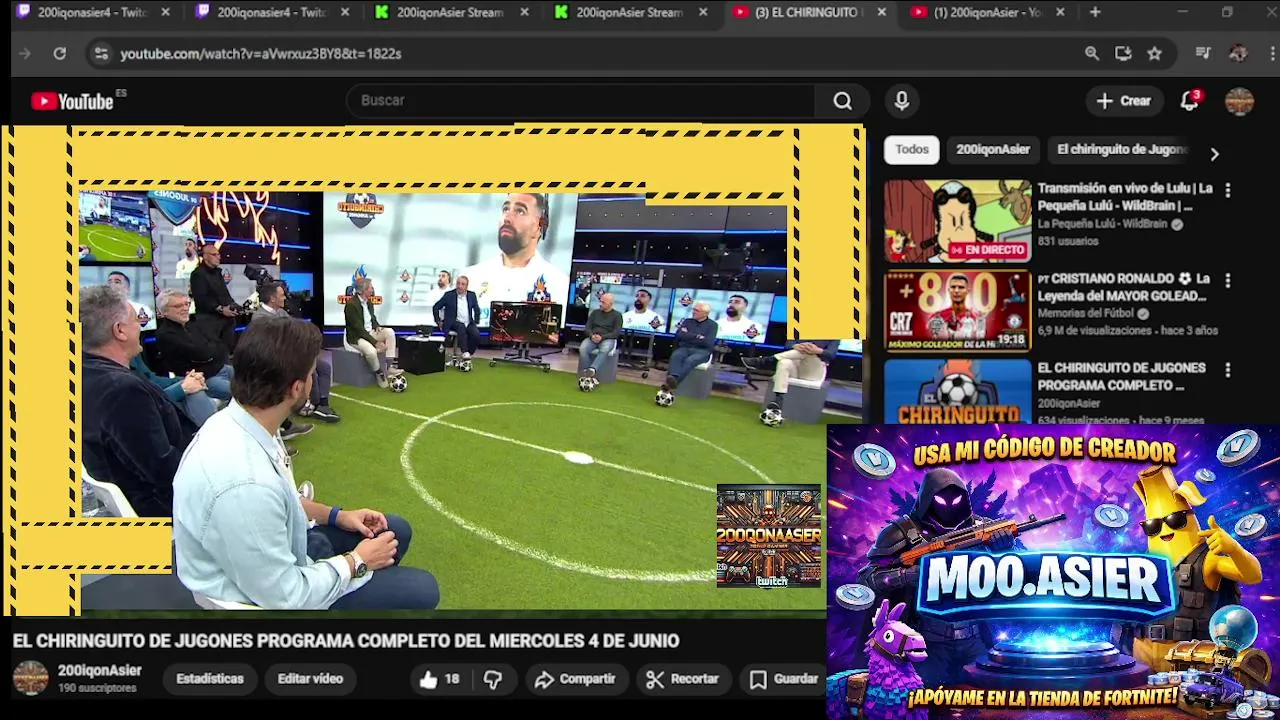The width and height of the screenshot is (1280, 720).
Task: Open the Crear button
Action: (1124, 101)
